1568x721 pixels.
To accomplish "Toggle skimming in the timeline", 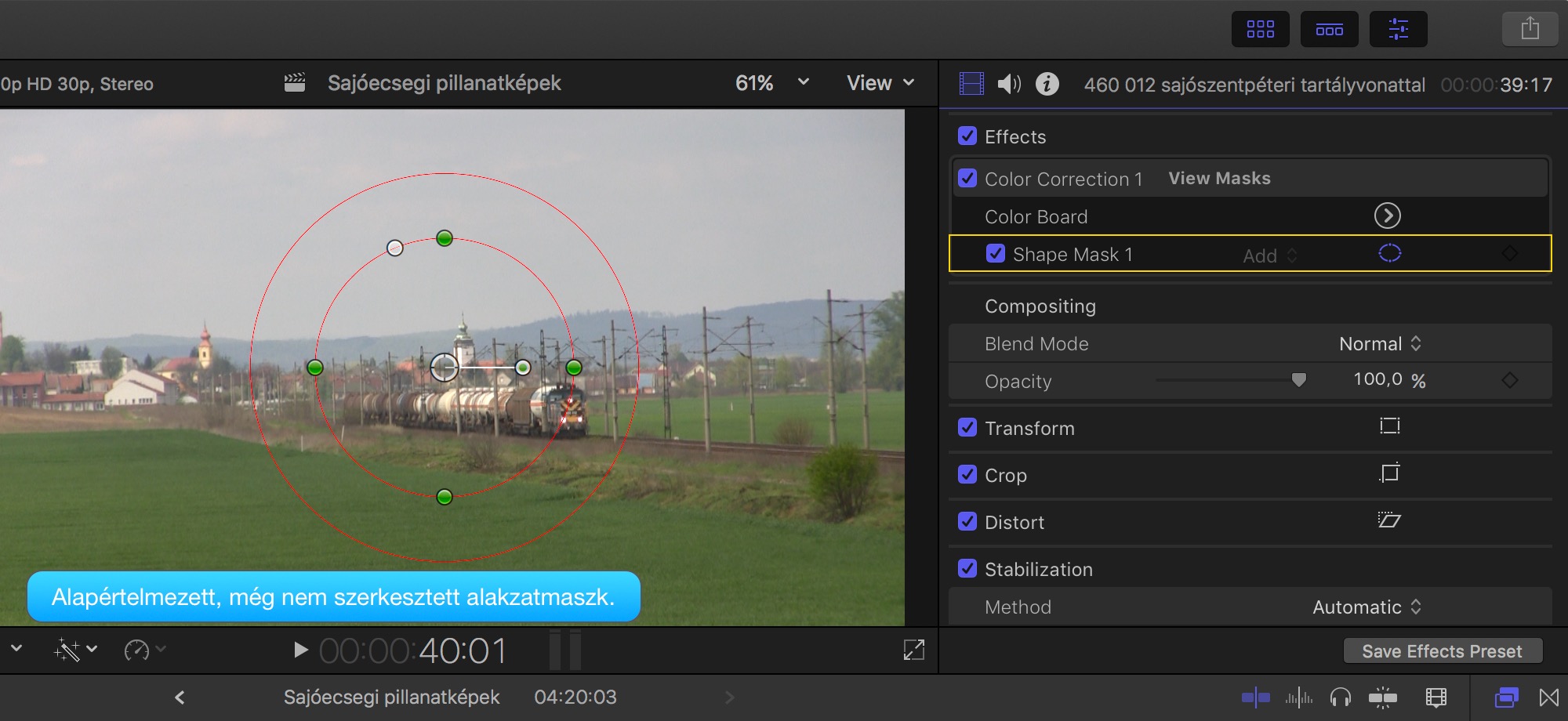I will click(x=1255, y=697).
